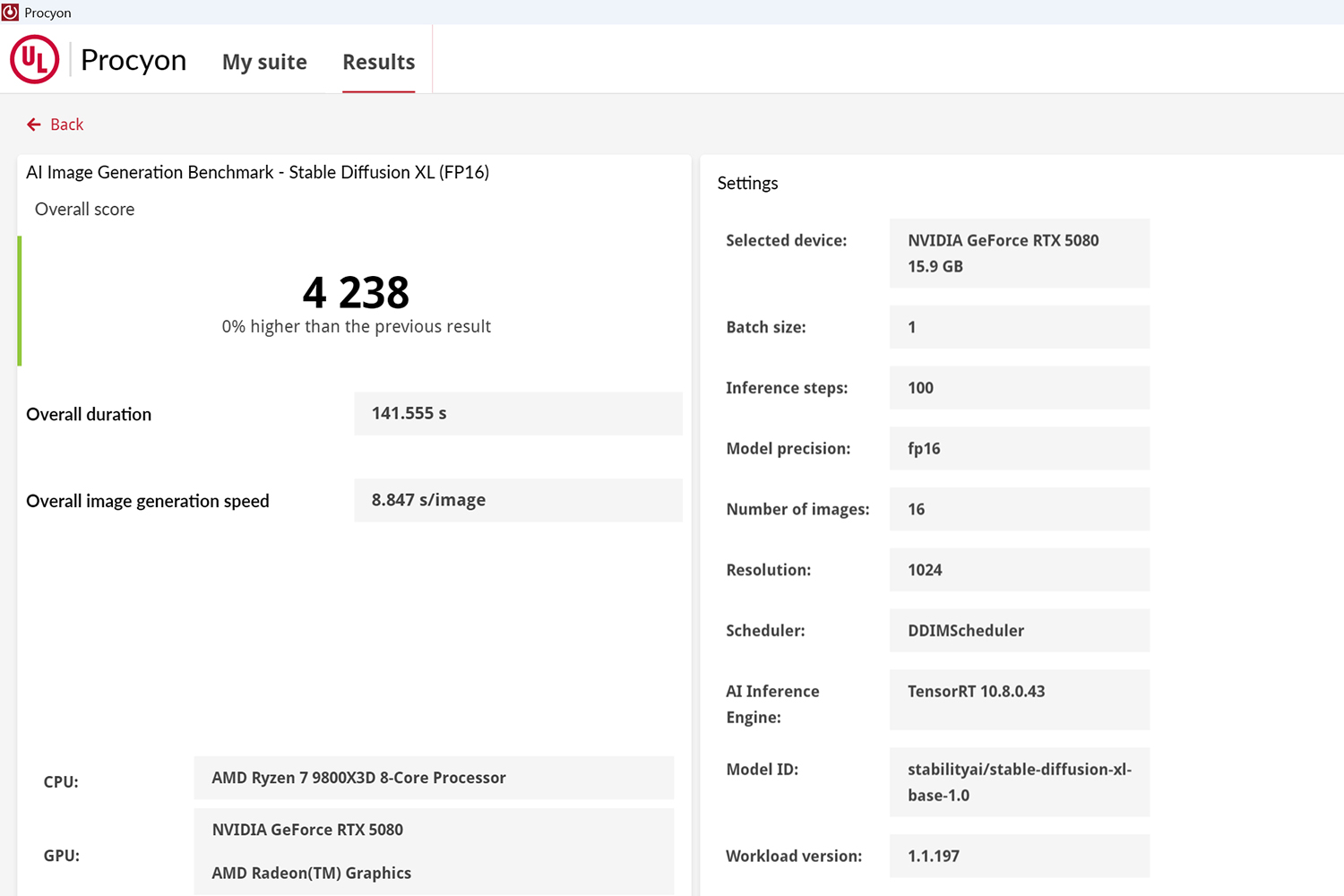
Task: Click the red UL logo
Action: pyautogui.click(x=34, y=60)
